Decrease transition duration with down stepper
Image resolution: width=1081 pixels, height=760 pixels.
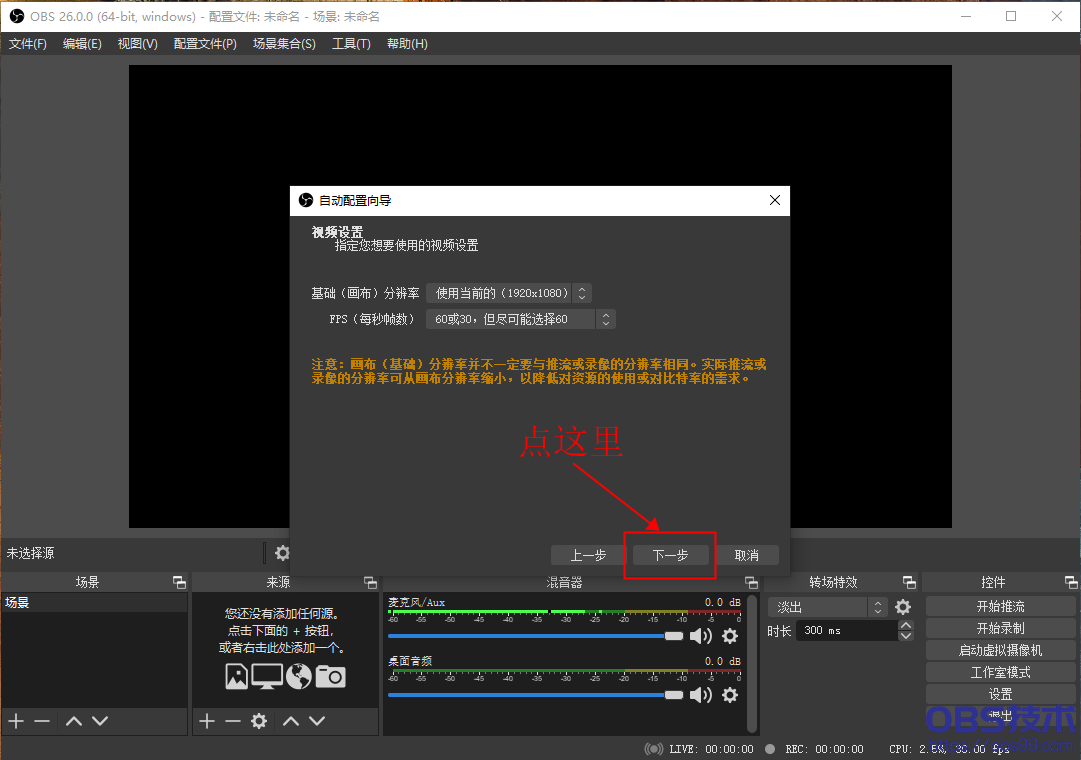click(906, 636)
